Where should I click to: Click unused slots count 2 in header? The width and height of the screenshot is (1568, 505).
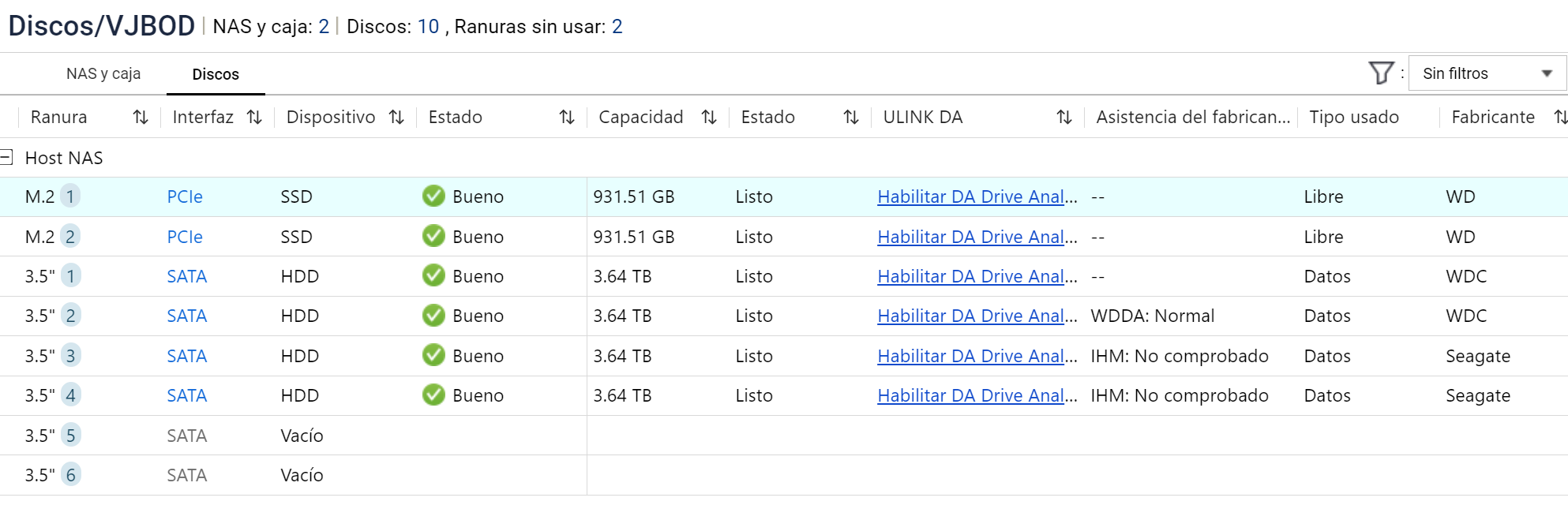click(617, 27)
